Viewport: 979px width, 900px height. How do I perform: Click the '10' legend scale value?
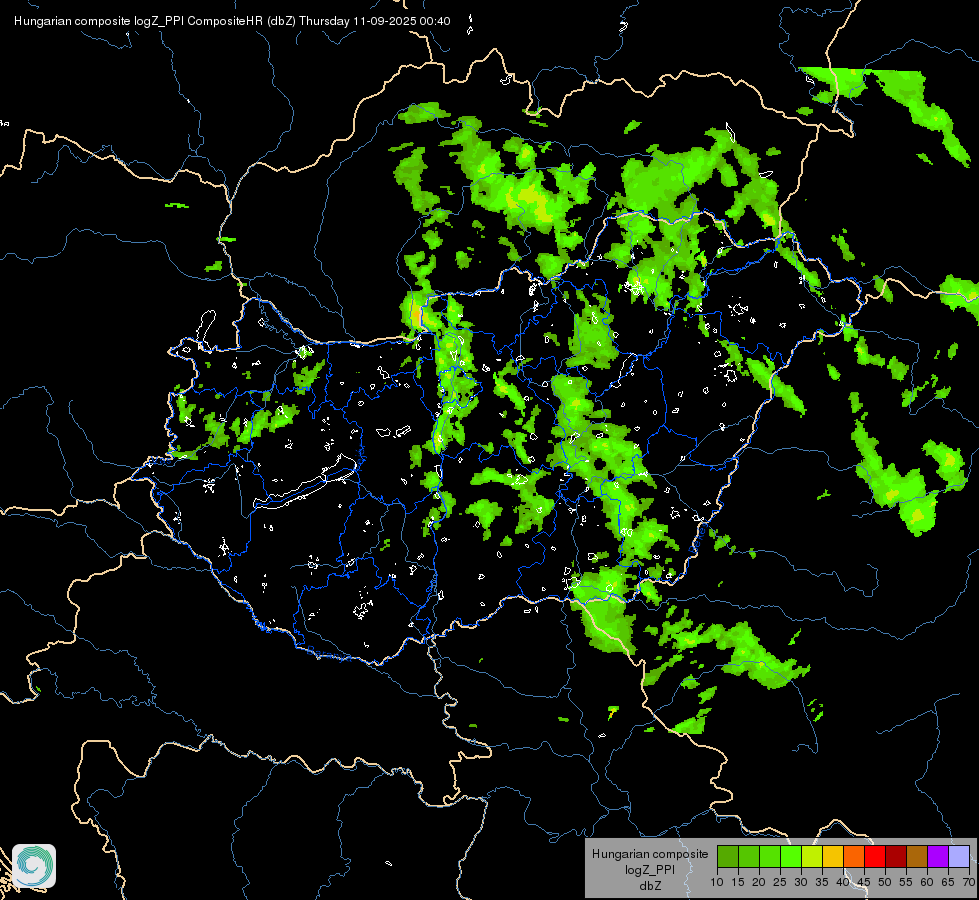[x=717, y=882]
